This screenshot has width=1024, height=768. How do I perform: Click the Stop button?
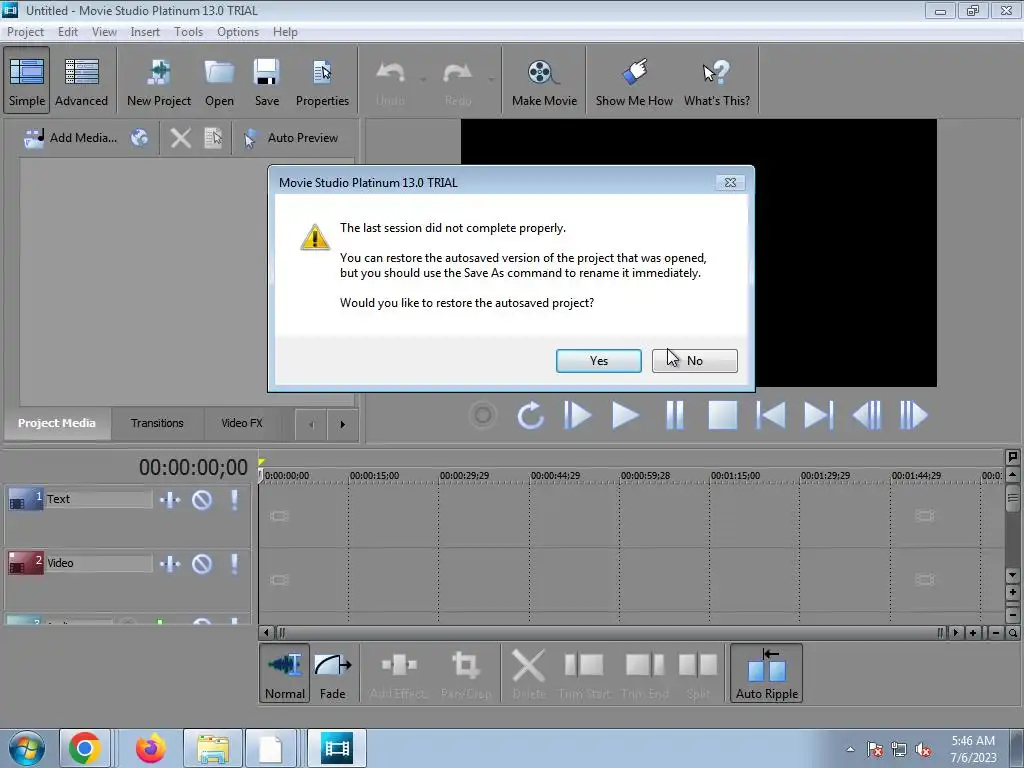pos(723,415)
